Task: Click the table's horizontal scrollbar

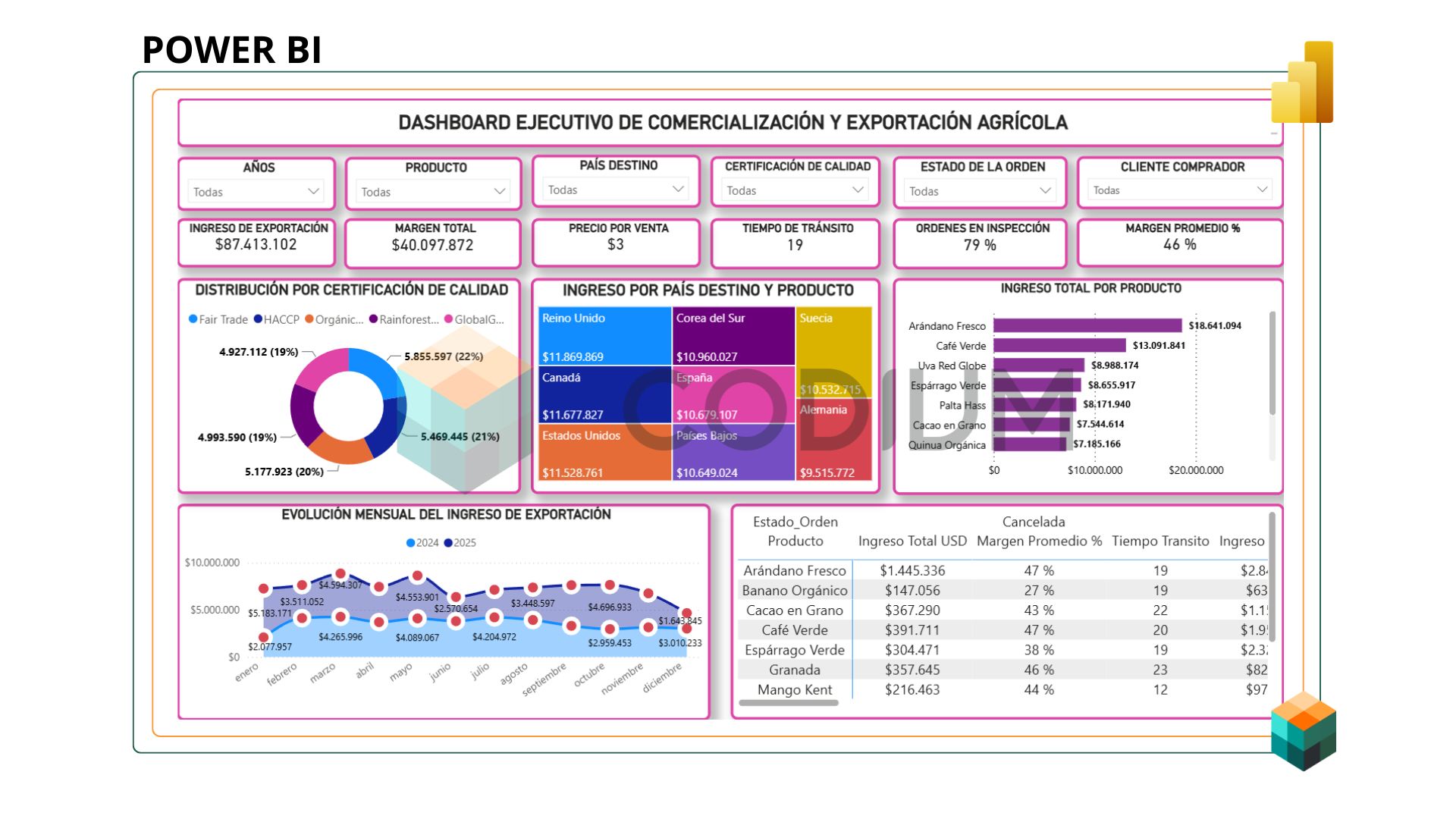Action: click(789, 703)
